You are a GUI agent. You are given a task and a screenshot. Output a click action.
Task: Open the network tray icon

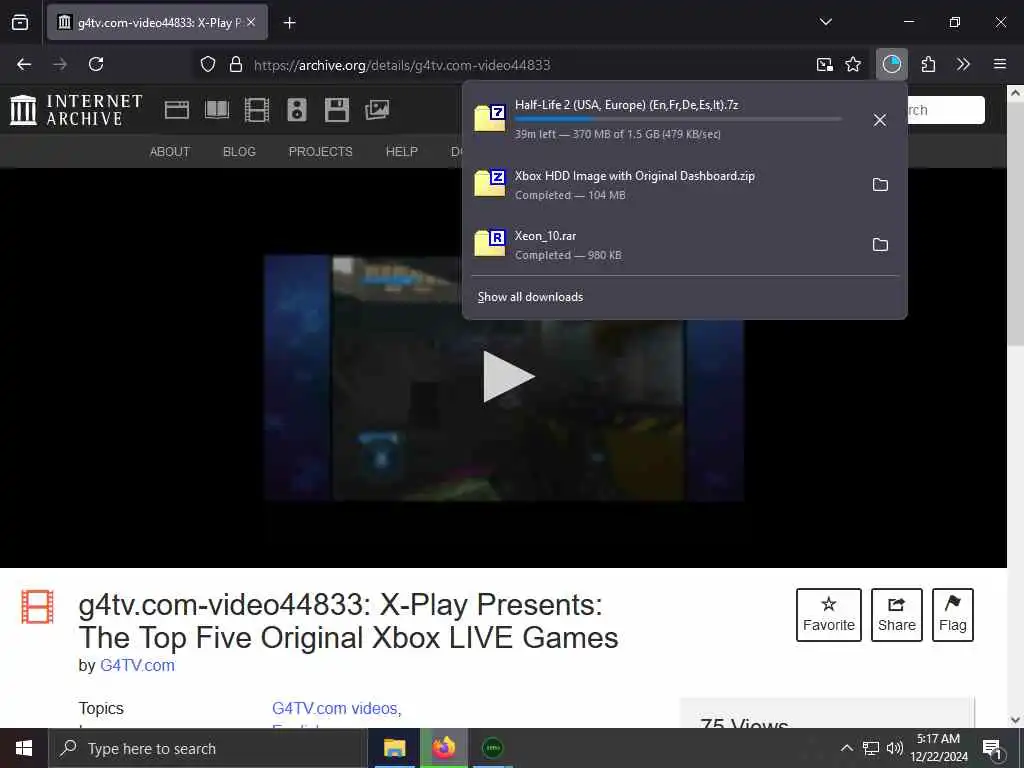click(x=871, y=748)
